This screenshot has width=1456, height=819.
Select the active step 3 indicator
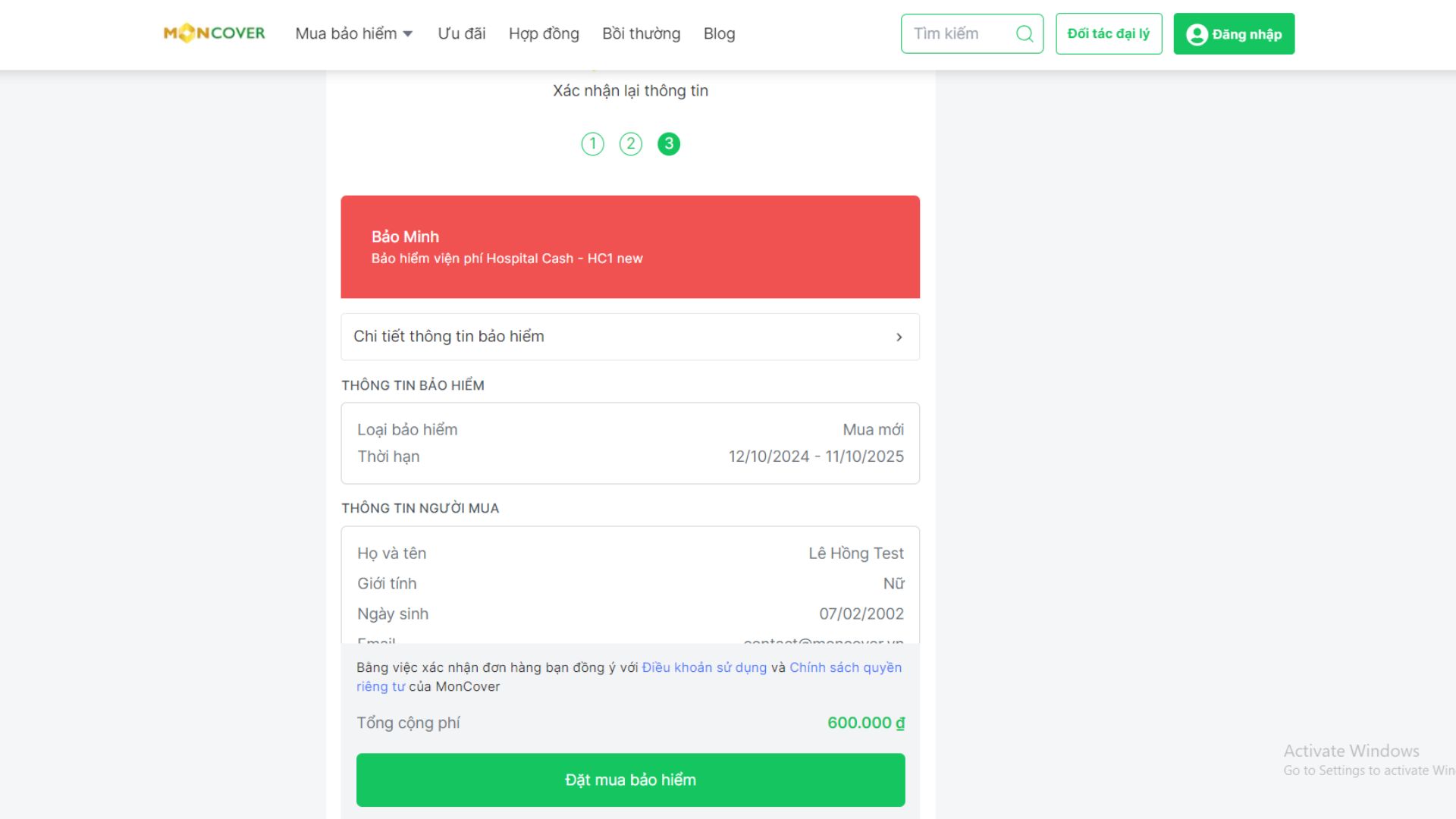669,143
